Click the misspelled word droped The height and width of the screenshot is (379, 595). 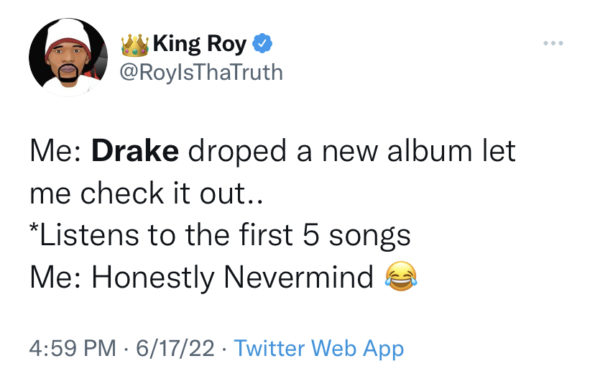(x=237, y=152)
